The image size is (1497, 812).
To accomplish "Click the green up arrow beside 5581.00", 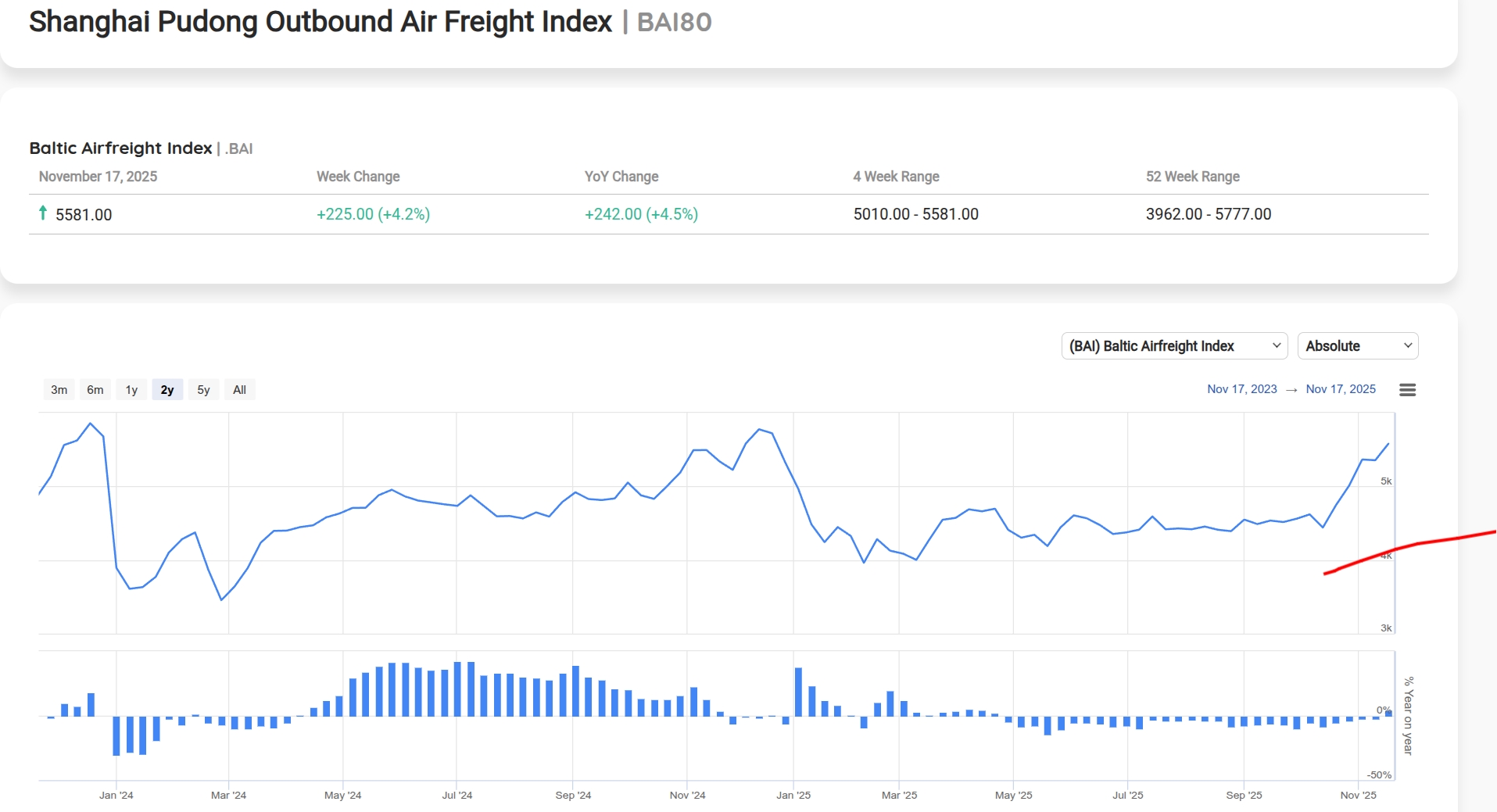I will [x=43, y=213].
